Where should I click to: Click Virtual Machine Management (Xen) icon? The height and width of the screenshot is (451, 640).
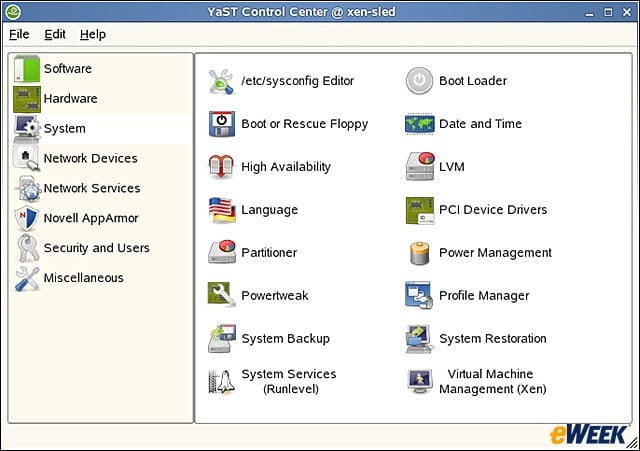point(420,381)
